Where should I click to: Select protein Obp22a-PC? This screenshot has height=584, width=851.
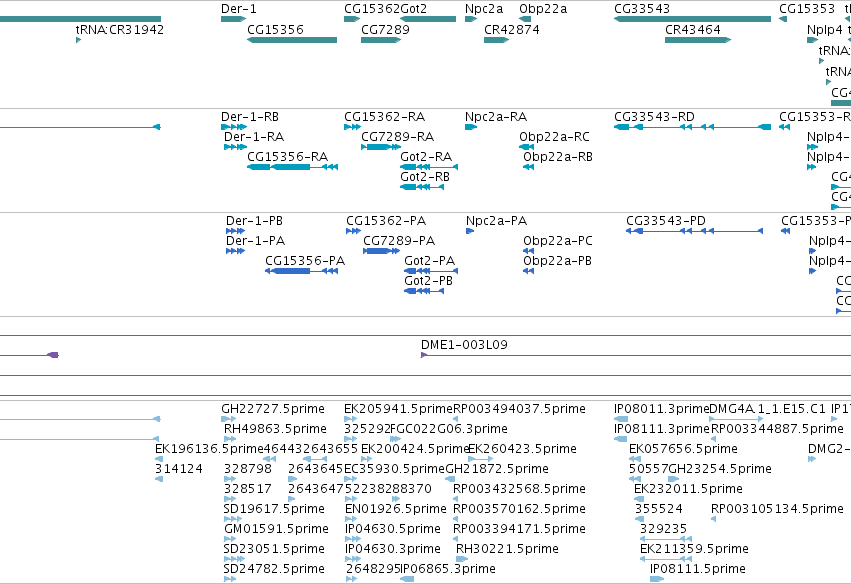pos(529,251)
